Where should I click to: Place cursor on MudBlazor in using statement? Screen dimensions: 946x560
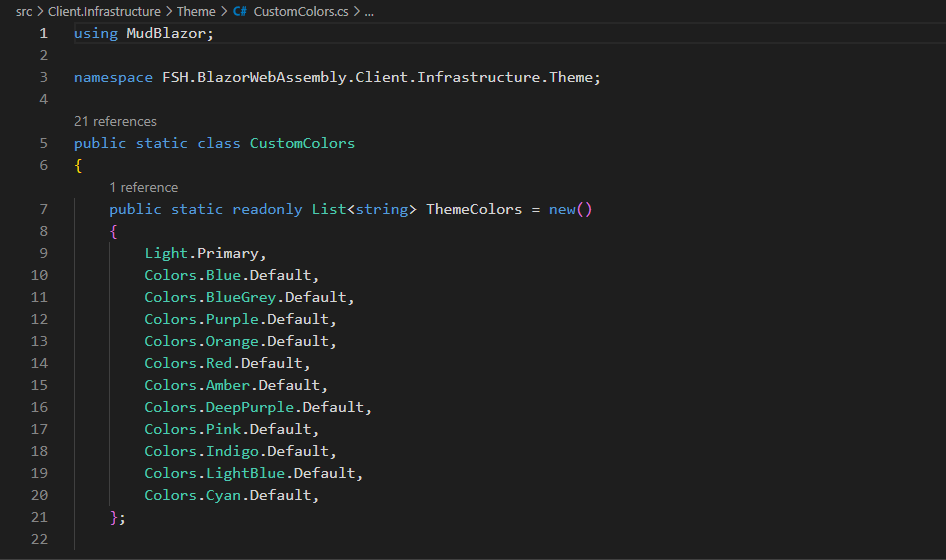click(x=170, y=33)
